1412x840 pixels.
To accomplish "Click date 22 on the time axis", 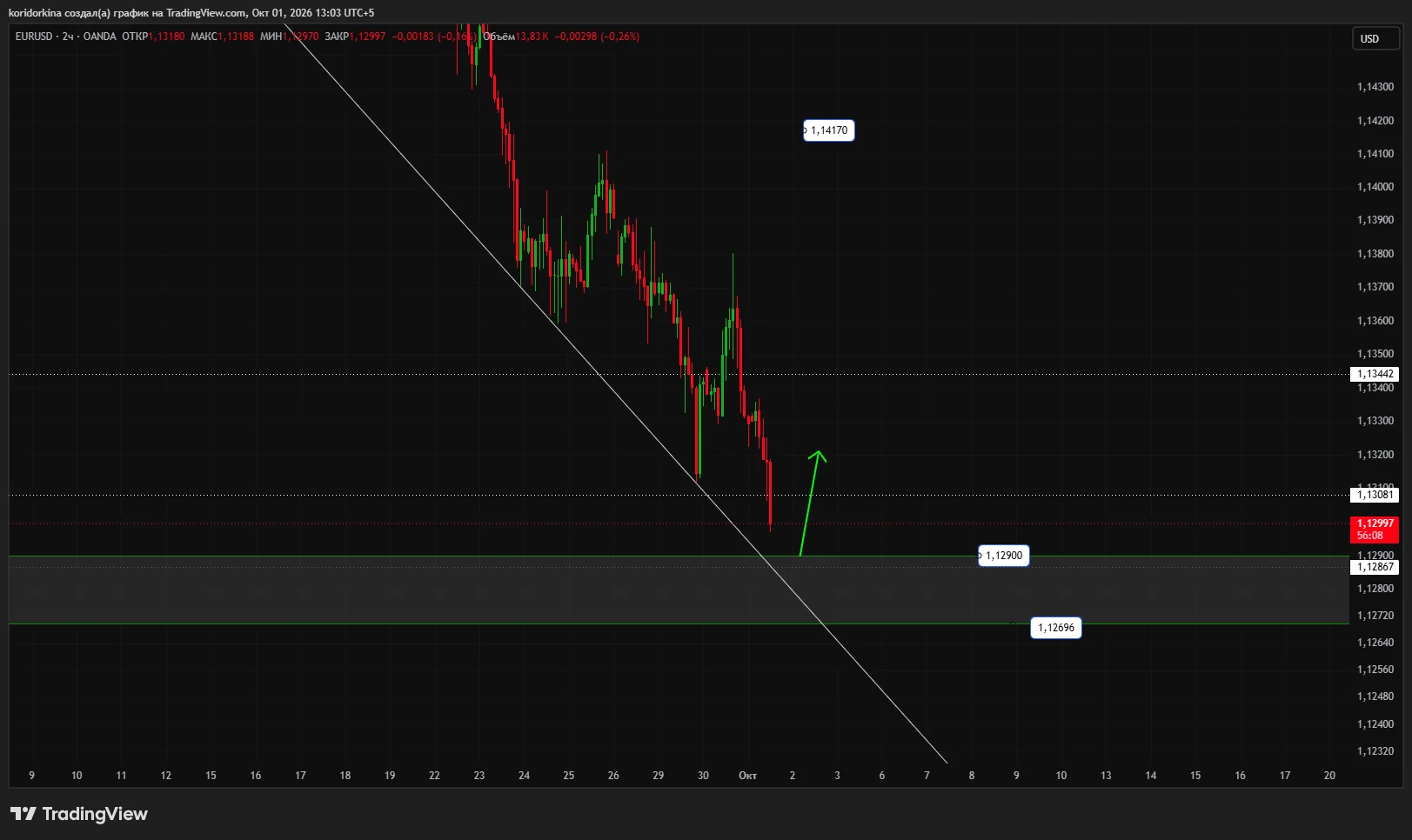I will click(434, 776).
